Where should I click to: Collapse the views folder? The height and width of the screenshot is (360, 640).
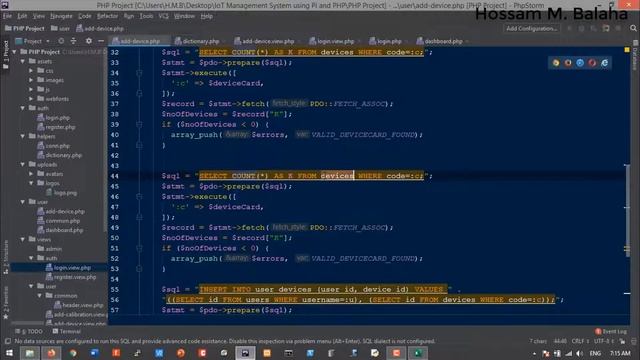coord(23,239)
